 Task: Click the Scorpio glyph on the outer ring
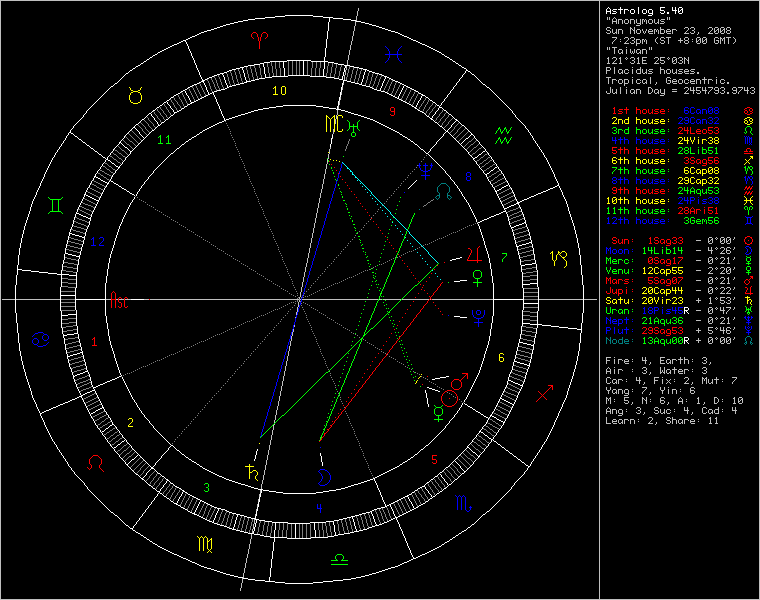click(x=462, y=507)
